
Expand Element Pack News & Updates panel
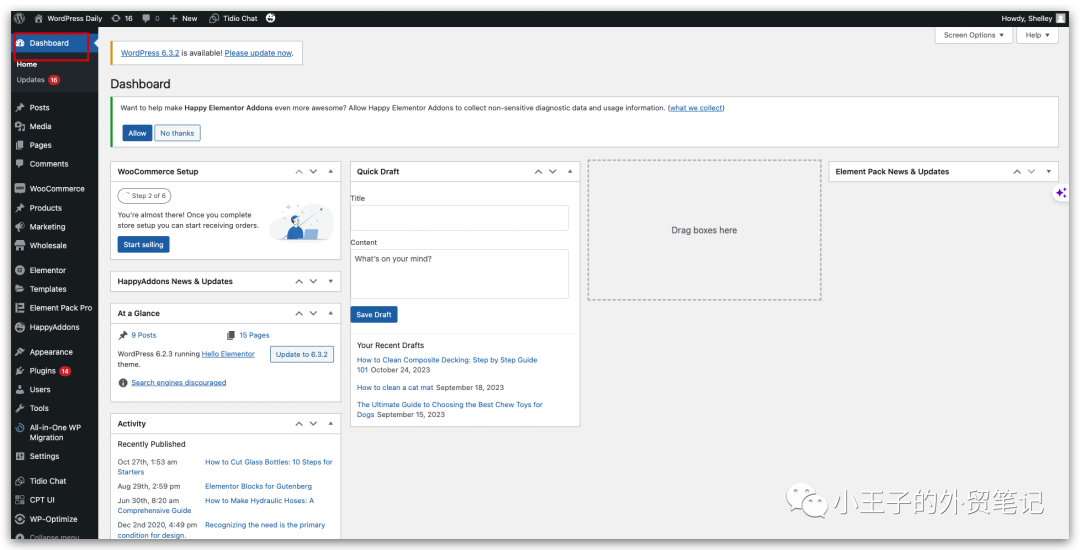(1048, 171)
